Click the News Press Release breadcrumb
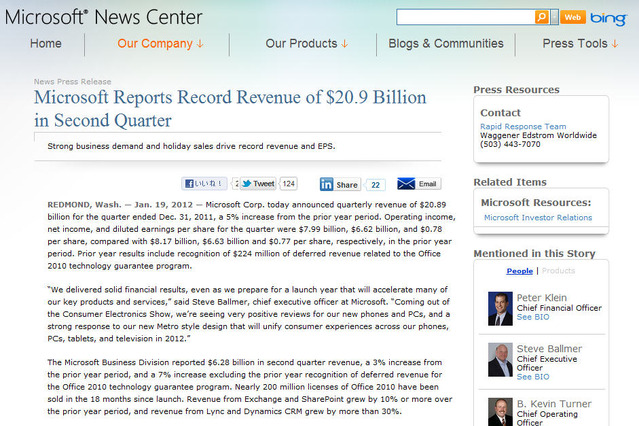The height and width of the screenshot is (426, 639). click(x=73, y=82)
